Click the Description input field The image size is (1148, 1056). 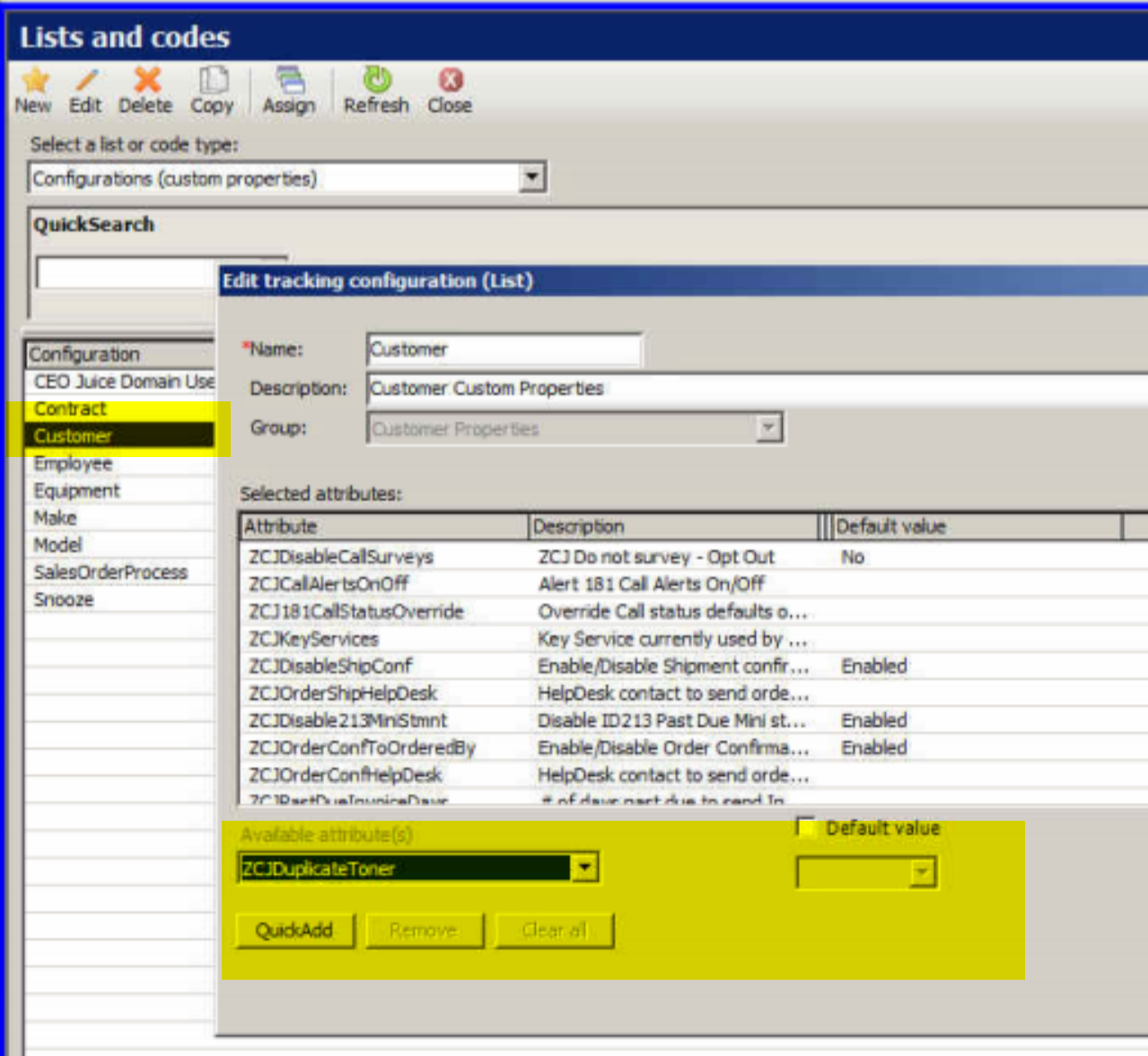pyautogui.click(x=758, y=389)
